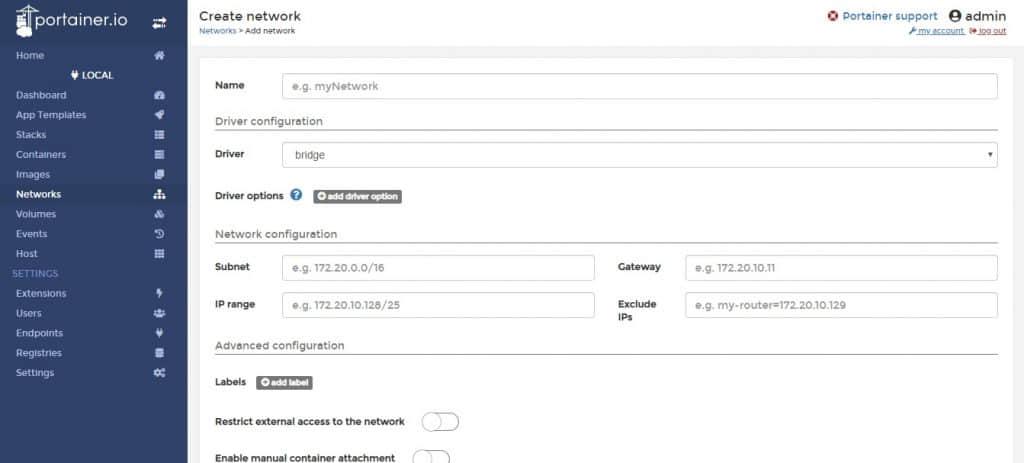
Task: Click the App Templates rocket icon
Action: click(159, 115)
